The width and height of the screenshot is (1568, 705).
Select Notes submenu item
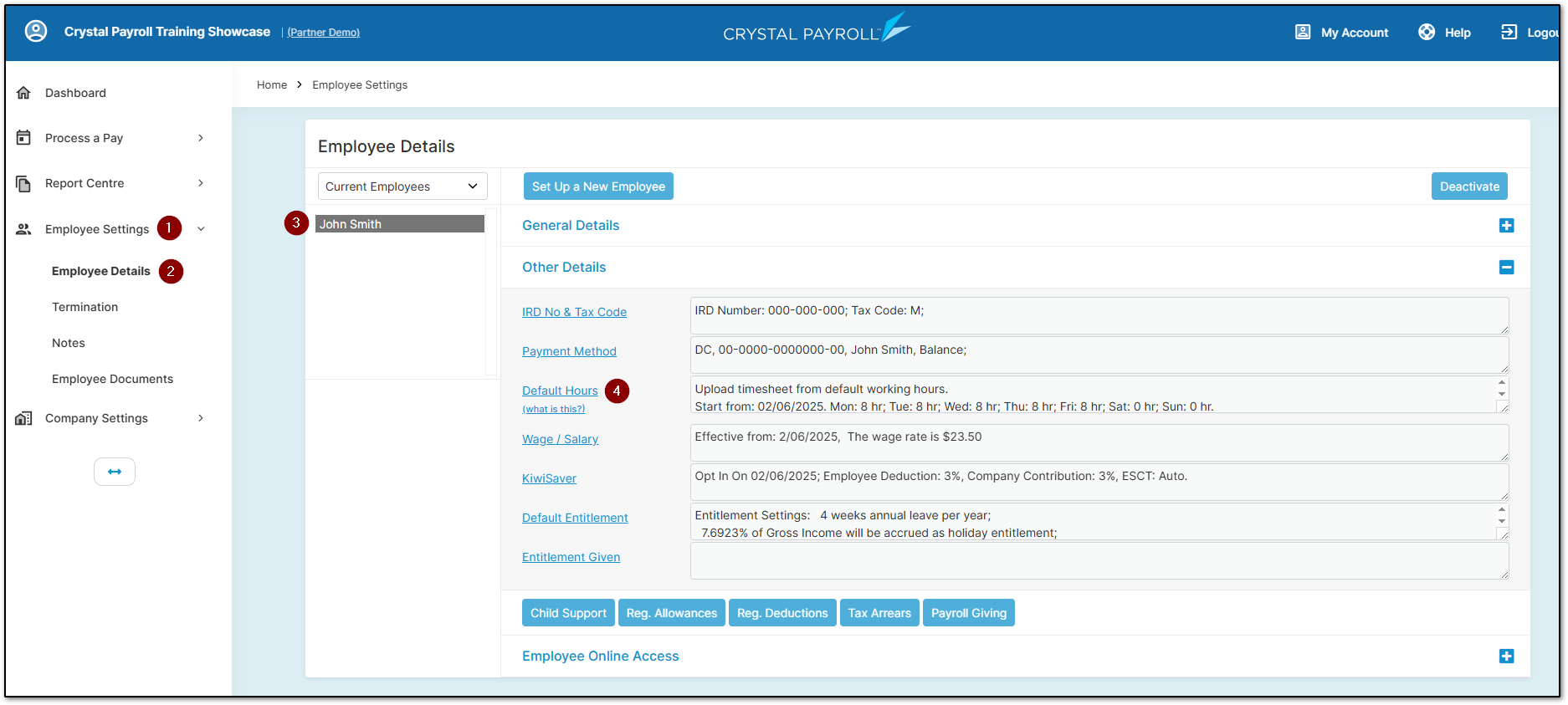(69, 343)
